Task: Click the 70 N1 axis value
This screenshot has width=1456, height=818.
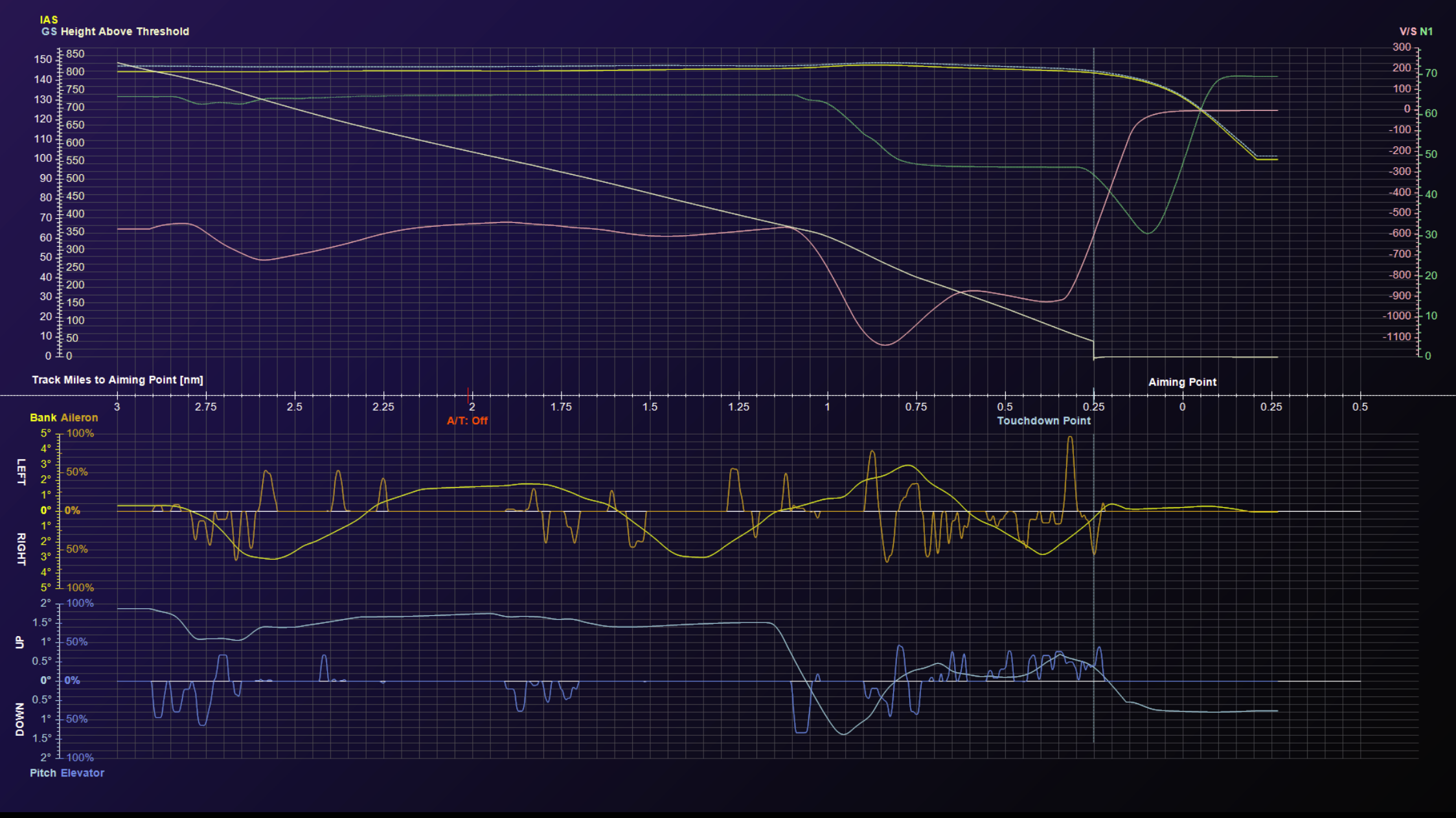Action: tap(1431, 74)
